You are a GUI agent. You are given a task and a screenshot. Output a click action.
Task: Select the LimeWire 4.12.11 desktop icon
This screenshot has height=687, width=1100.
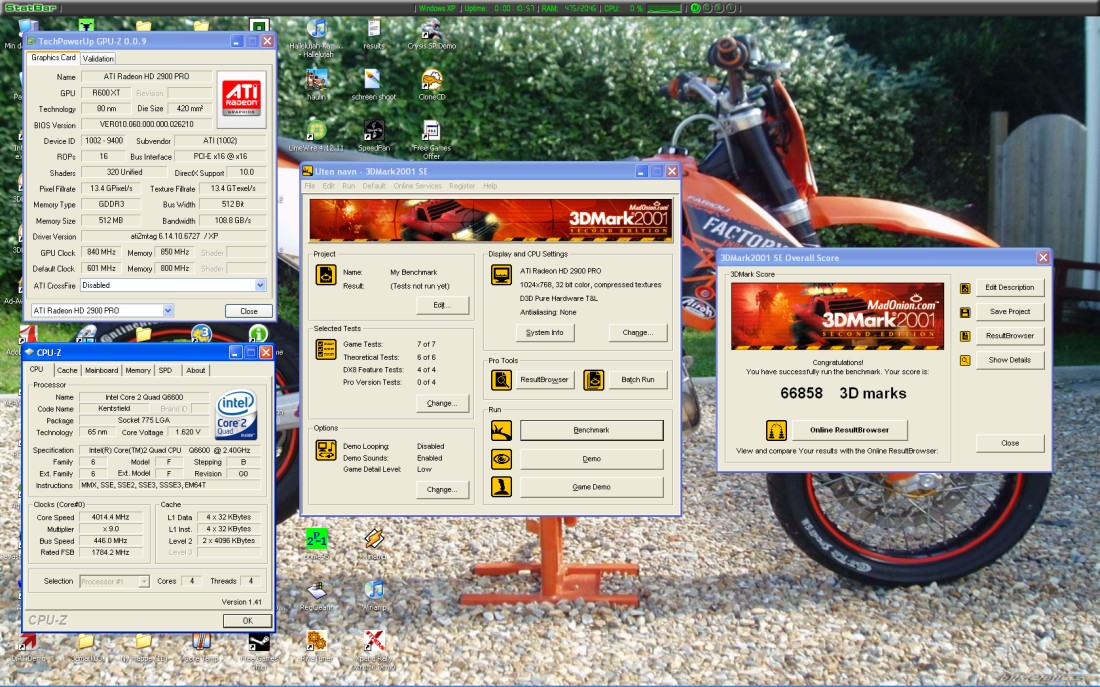(316, 135)
